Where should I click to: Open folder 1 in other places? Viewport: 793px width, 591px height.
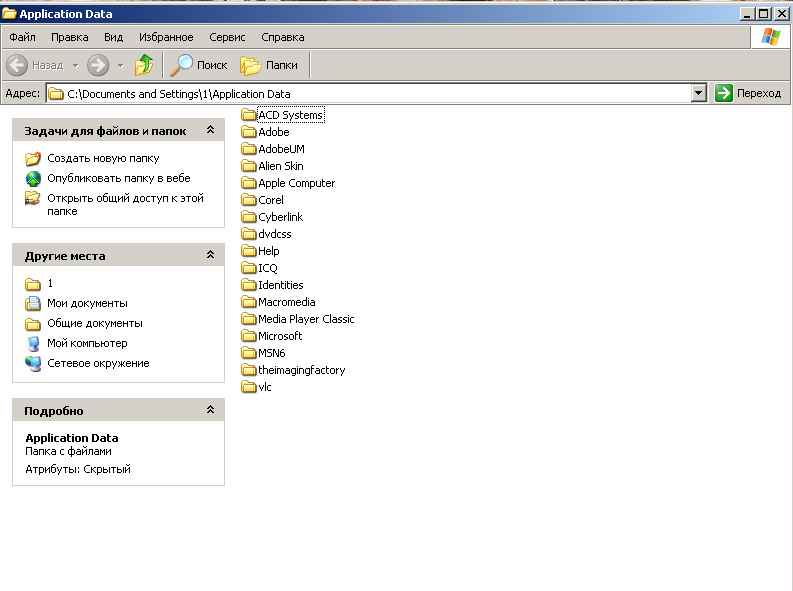(50, 283)
